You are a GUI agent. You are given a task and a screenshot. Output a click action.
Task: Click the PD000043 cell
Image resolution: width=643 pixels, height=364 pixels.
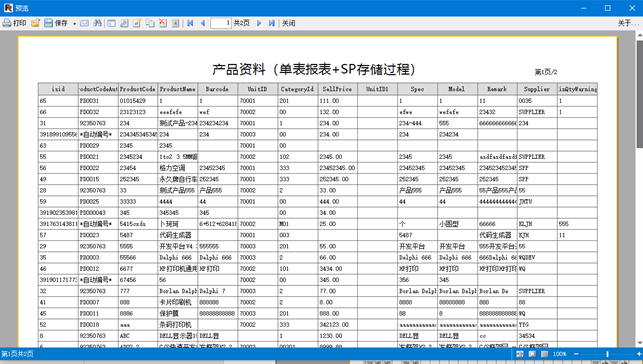[98, 213]
